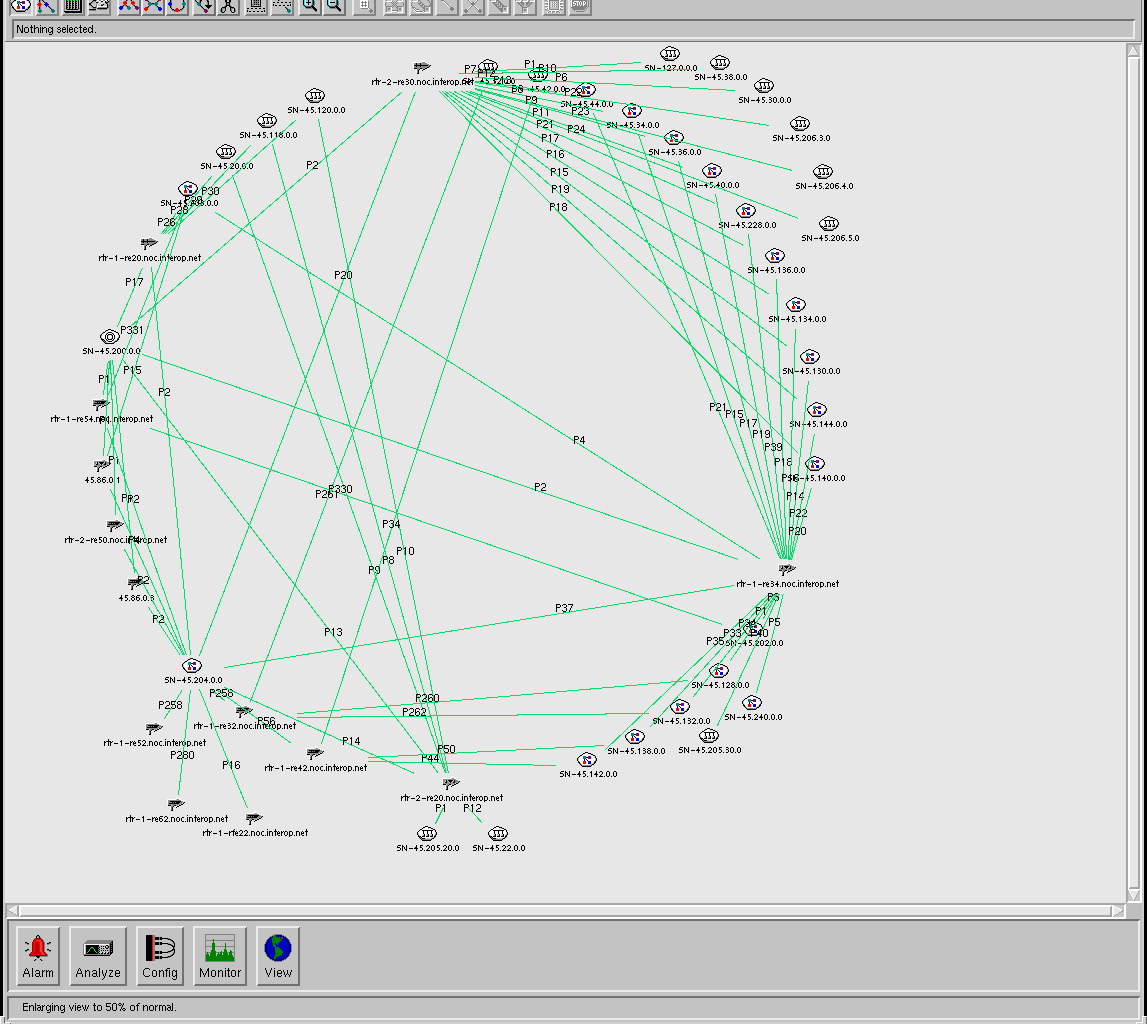This screenshot has width=1147, height=1024.
Task: Select the node drop arrow tool
Action: point(204,7)
